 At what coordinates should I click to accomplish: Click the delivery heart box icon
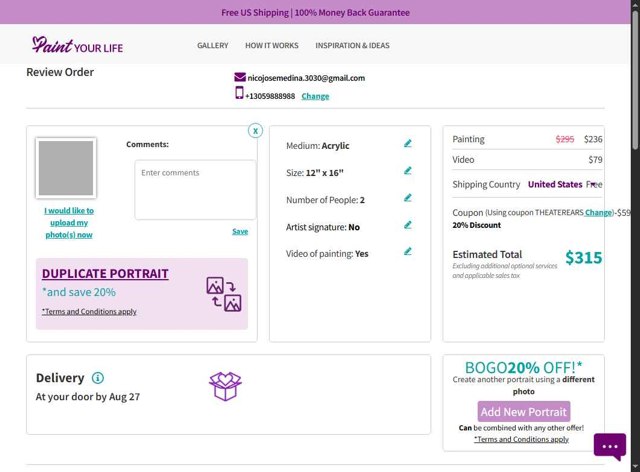[x=225, y=386]
